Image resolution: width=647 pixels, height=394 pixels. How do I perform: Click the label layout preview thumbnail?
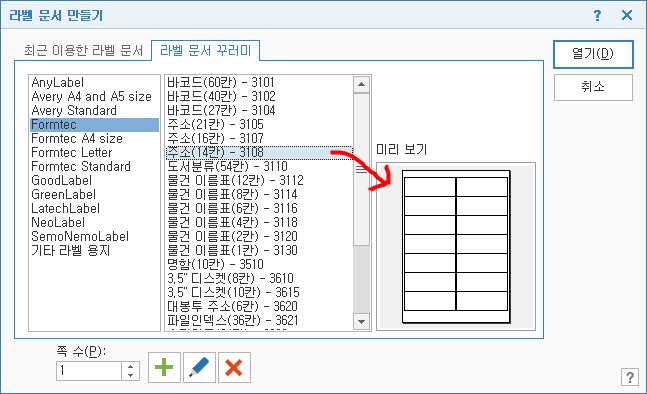coord(456,246)
